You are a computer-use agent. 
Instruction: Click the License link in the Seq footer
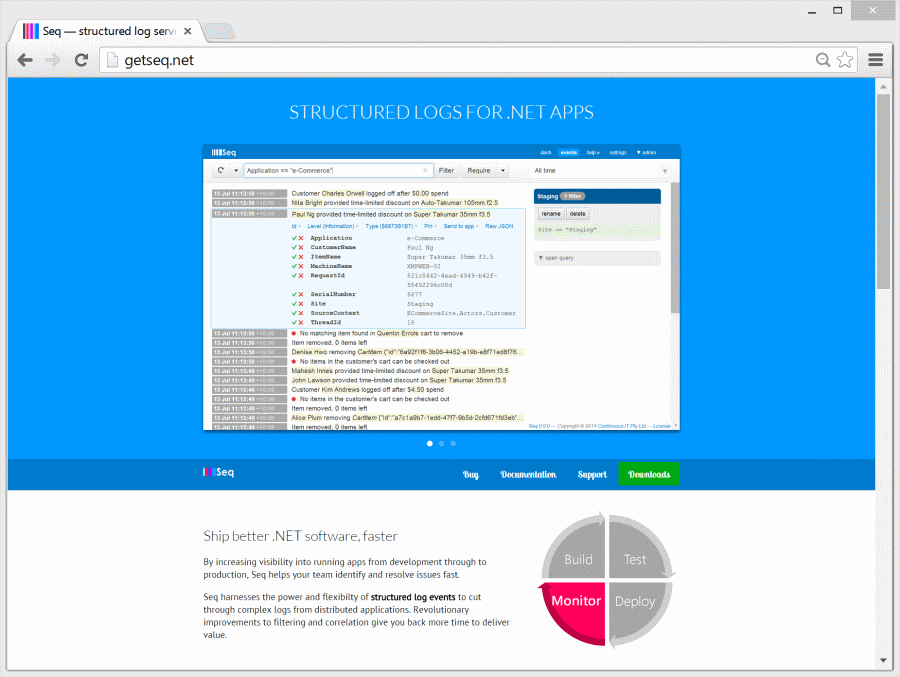coord(662,426)
